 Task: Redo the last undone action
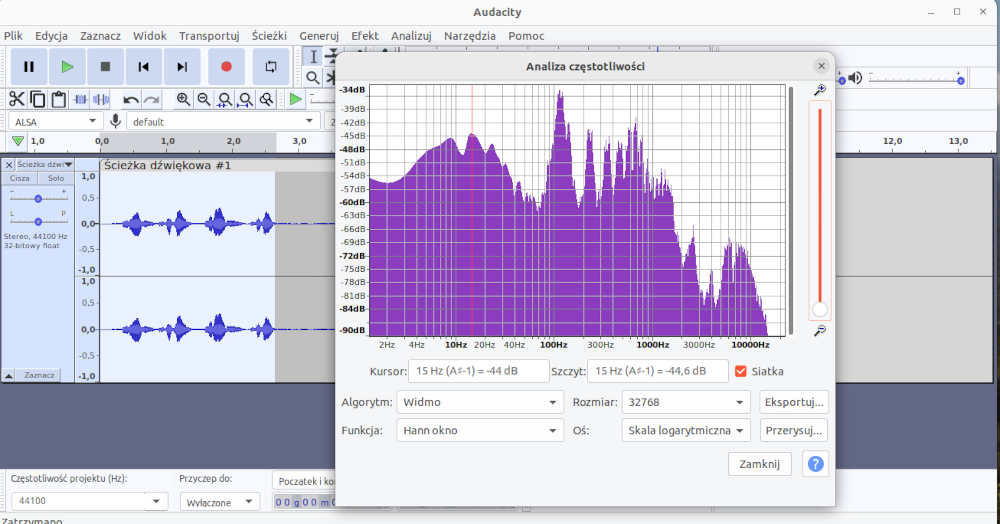[x=152, y=99]
